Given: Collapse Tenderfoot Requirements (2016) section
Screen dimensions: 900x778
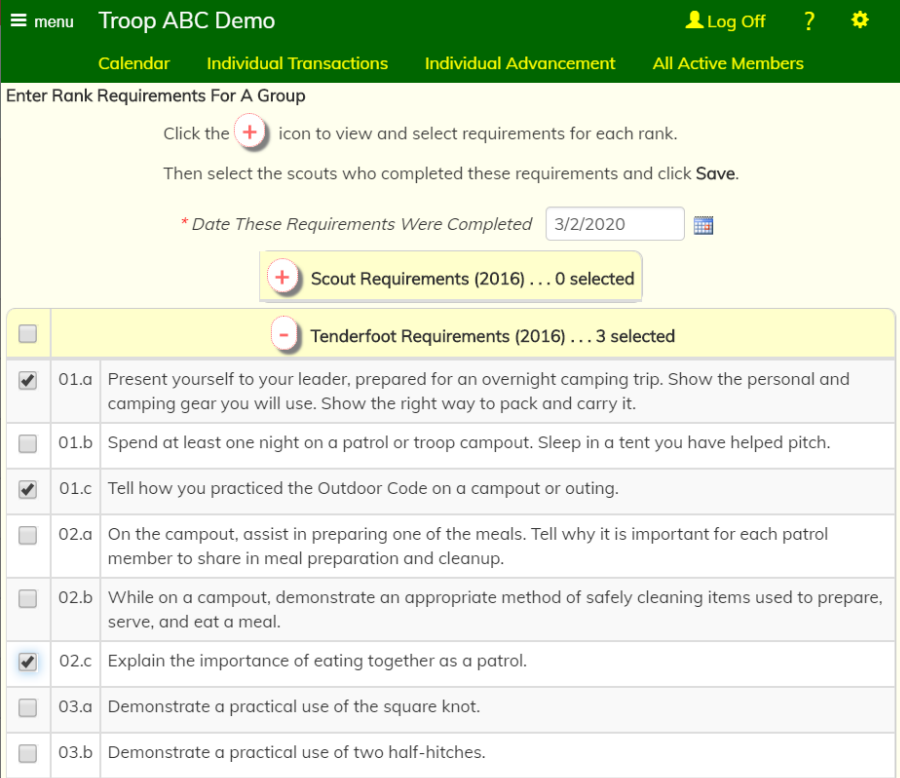Looking at the screenshot, I should (284, 335).
